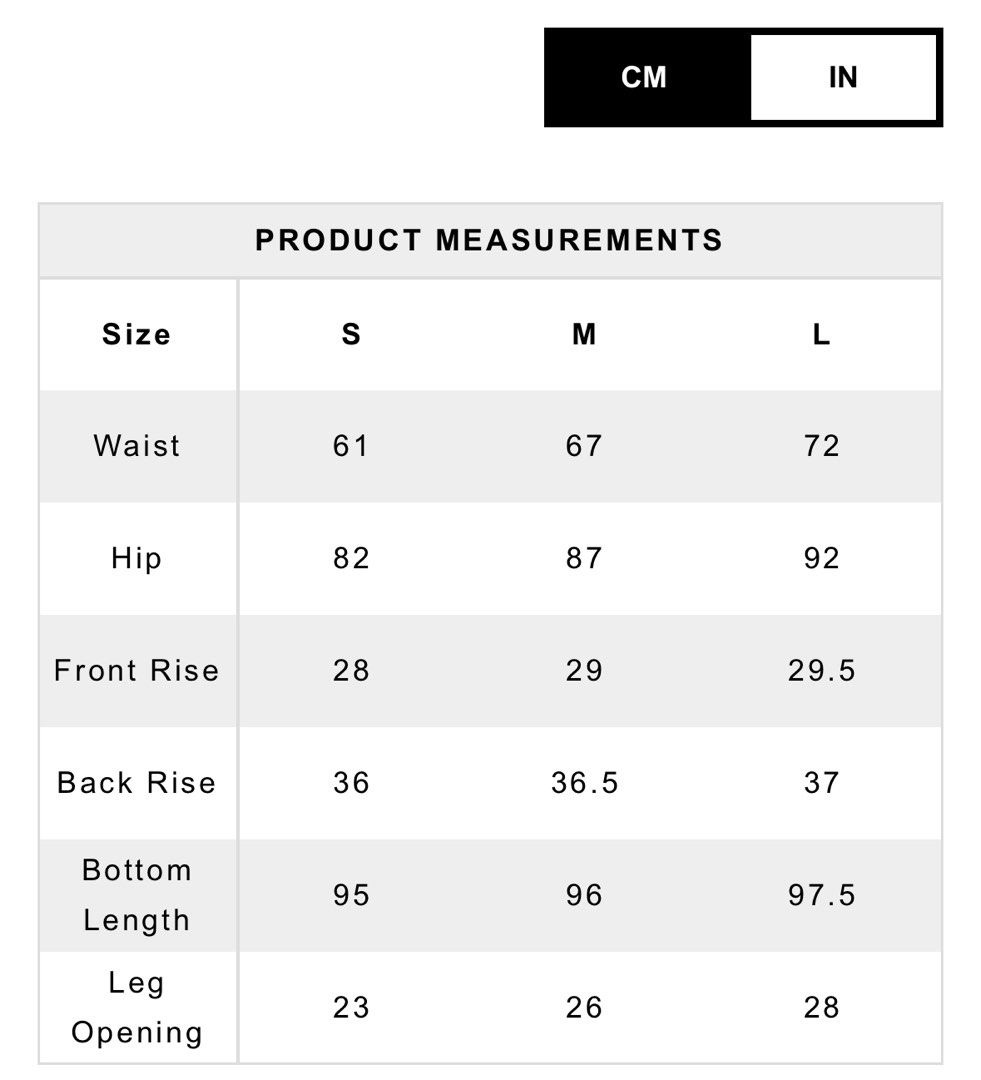Select the M size column header

tap(584, 335)
